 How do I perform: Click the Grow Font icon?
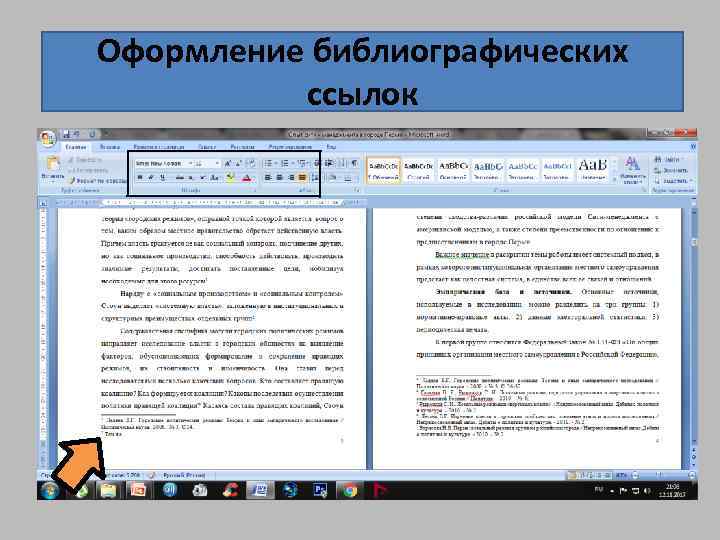(x=228, y=163)
